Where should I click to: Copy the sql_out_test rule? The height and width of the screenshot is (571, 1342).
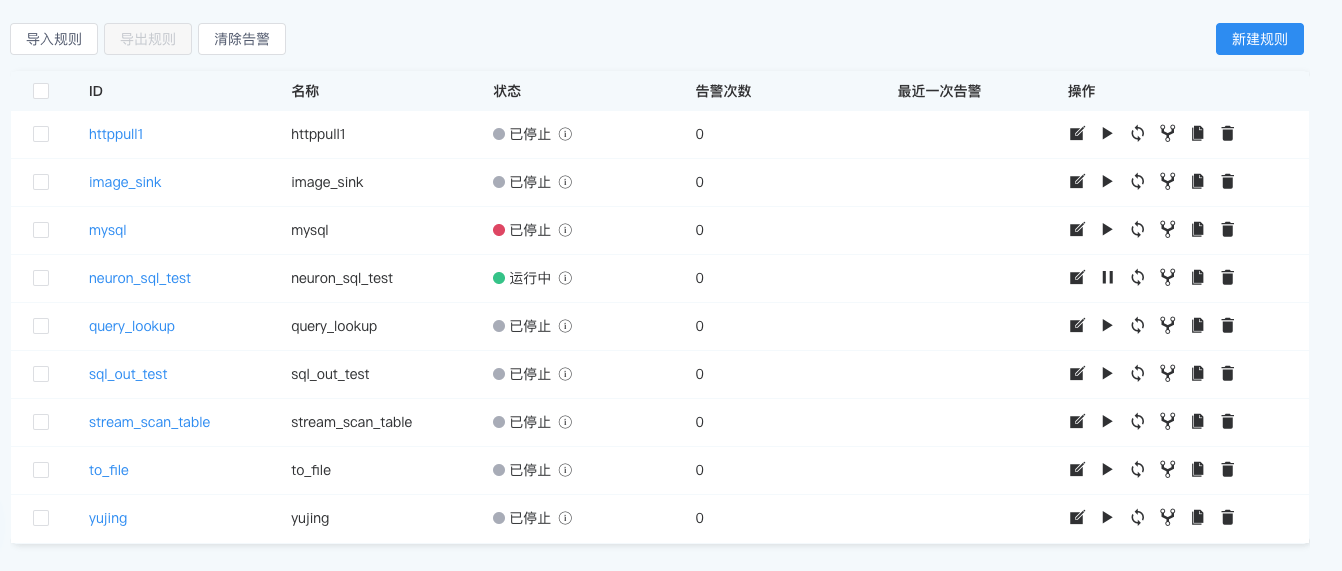1198,374
